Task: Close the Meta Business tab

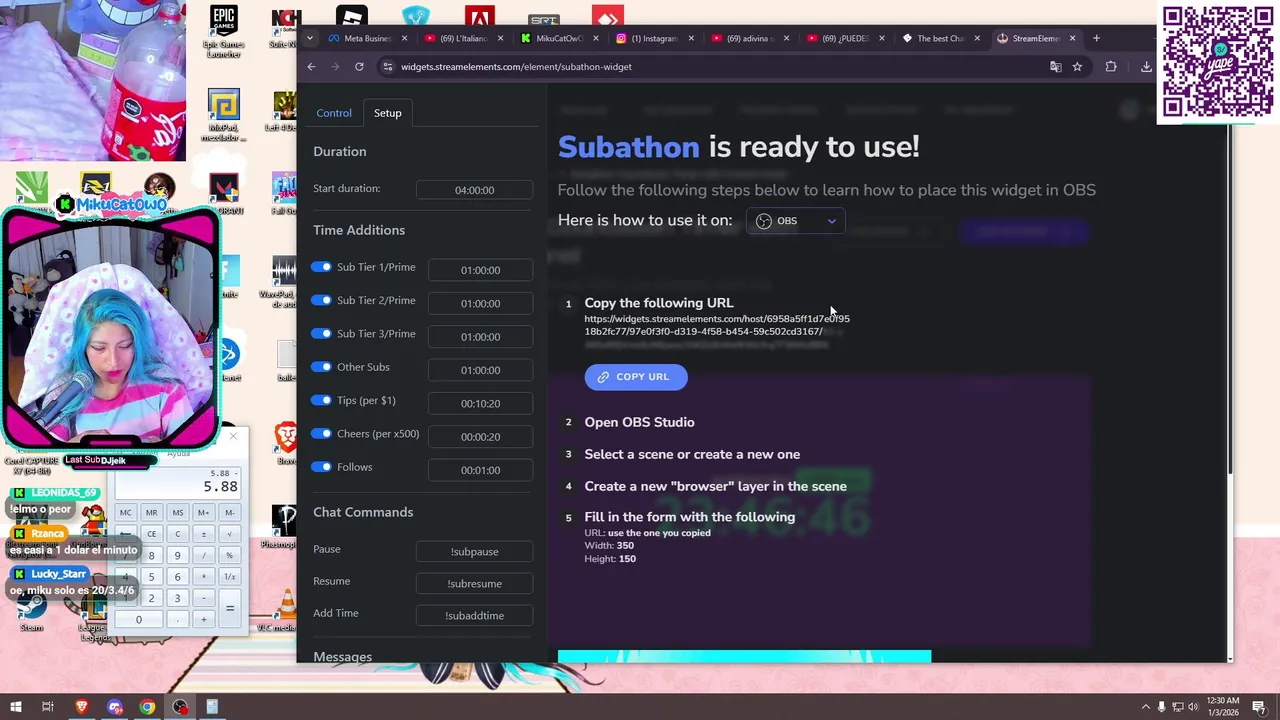Action: 404,38
